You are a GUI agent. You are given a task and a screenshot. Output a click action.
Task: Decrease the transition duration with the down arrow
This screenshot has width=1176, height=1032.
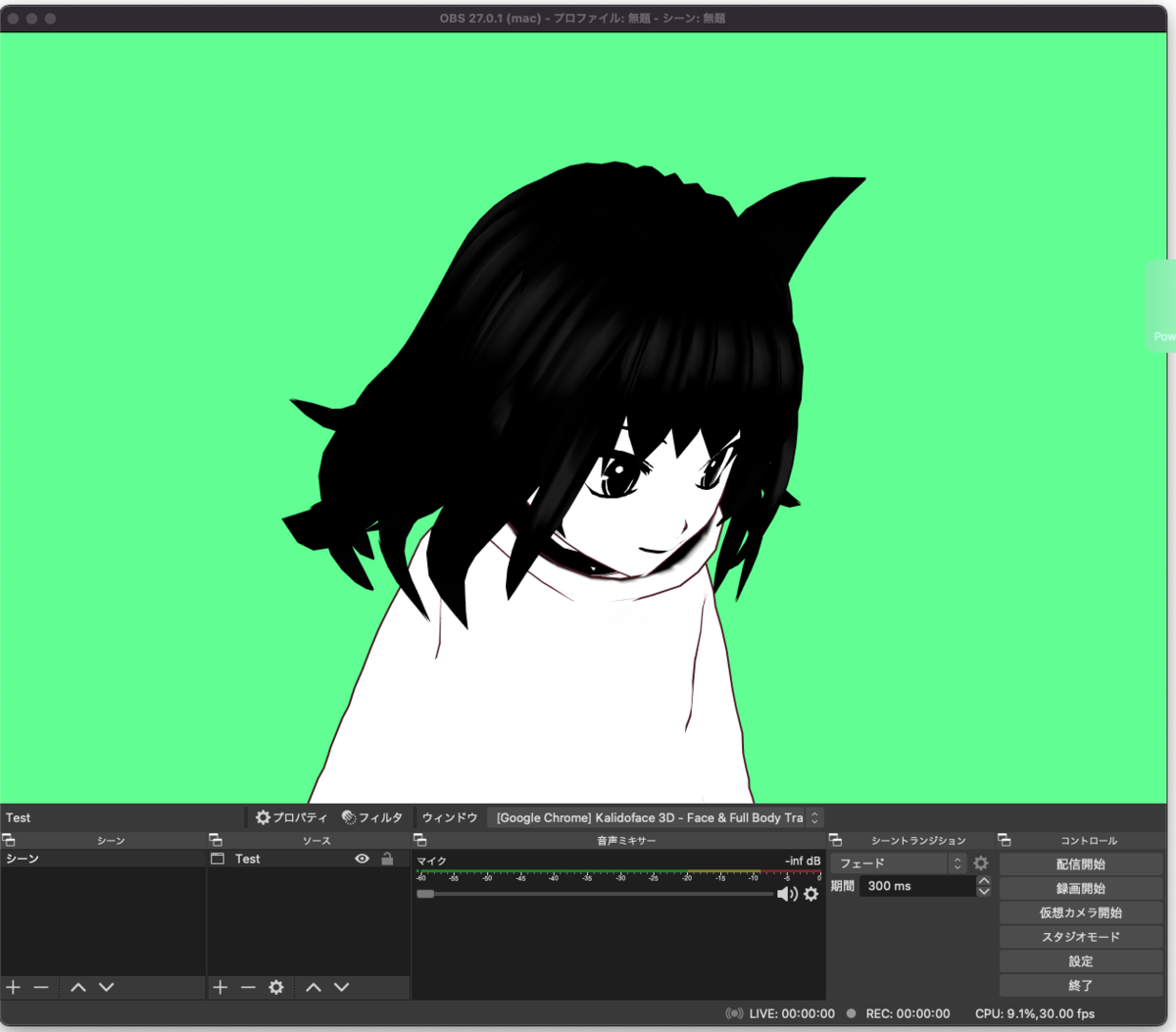[984, 891]
